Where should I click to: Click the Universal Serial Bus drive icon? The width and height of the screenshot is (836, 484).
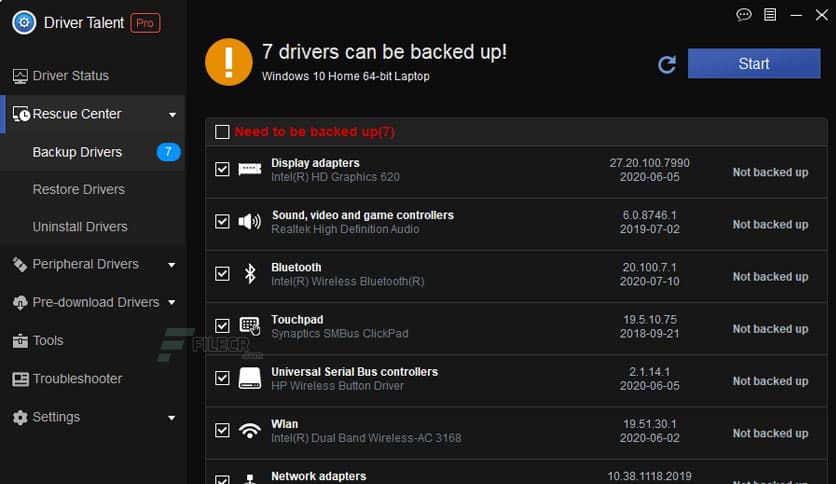coord(250,378)
